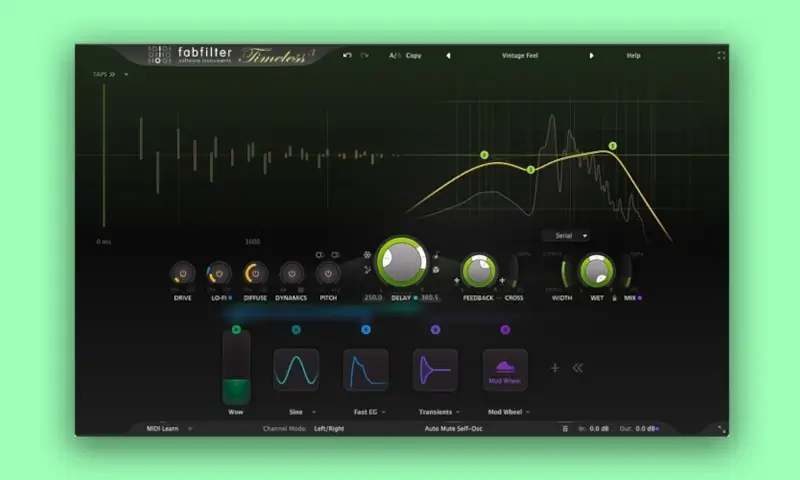This screenshot has width=800, height=480.
Task: Click the ping-pong icon below the snowflake
Action: pyautogui.click(x=367, y=269)
